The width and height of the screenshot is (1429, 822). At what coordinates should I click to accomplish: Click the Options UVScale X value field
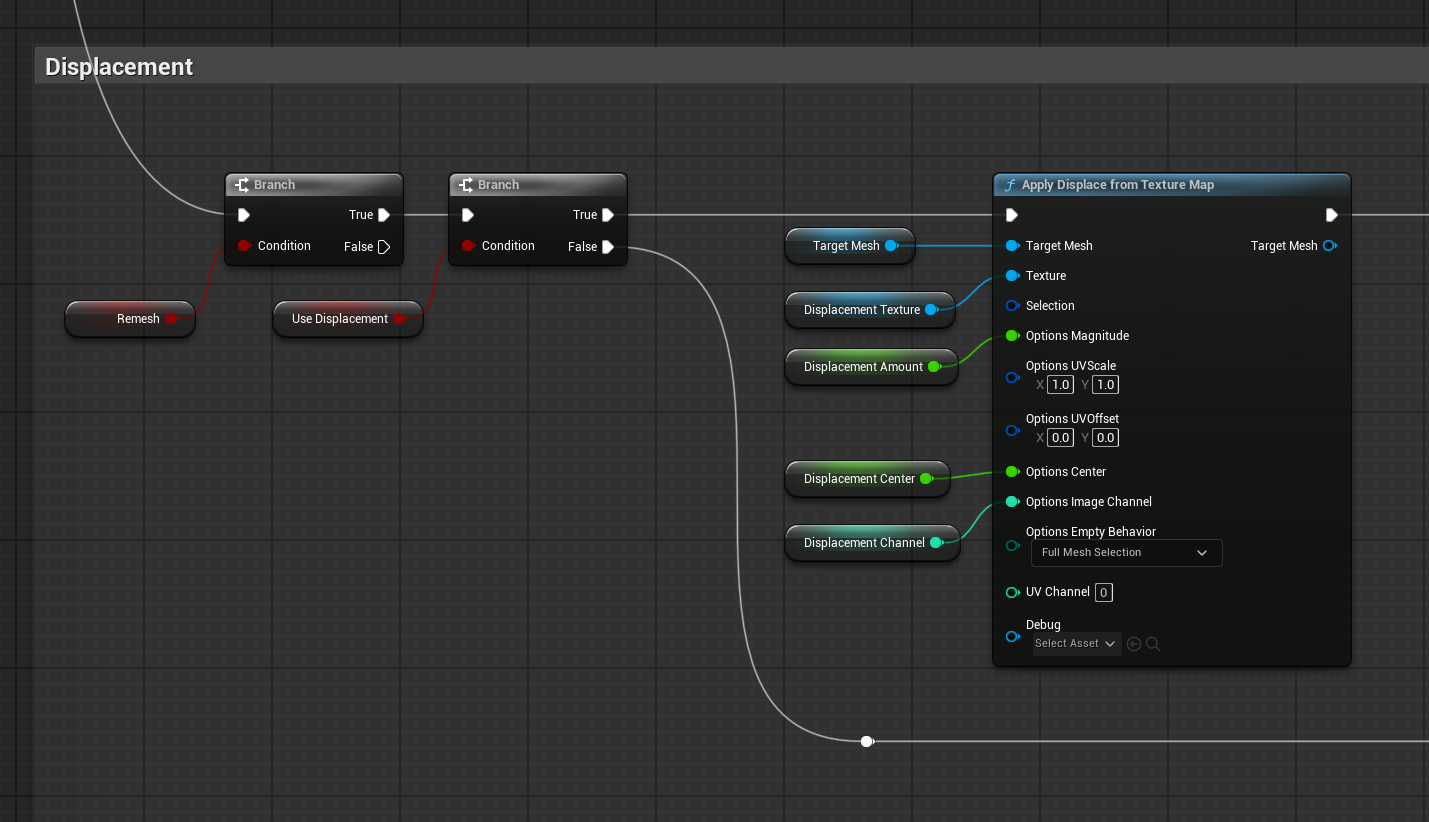pos(1061,385)
